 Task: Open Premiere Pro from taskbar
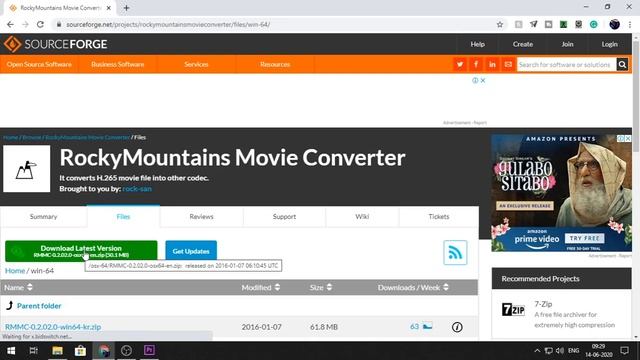tap(149, 350)
